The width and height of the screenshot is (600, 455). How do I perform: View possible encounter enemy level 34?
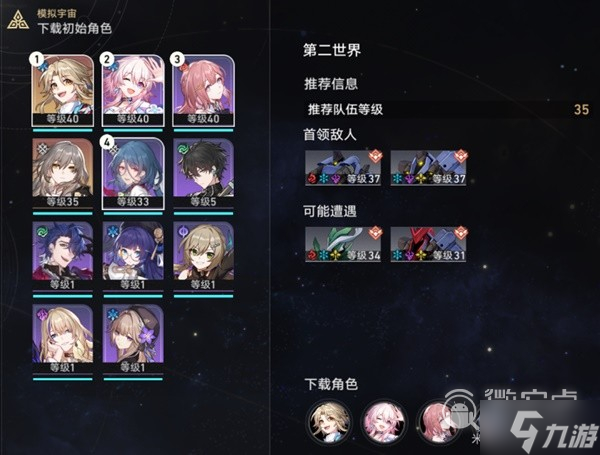pyautogui.click(x=343, y=244)
